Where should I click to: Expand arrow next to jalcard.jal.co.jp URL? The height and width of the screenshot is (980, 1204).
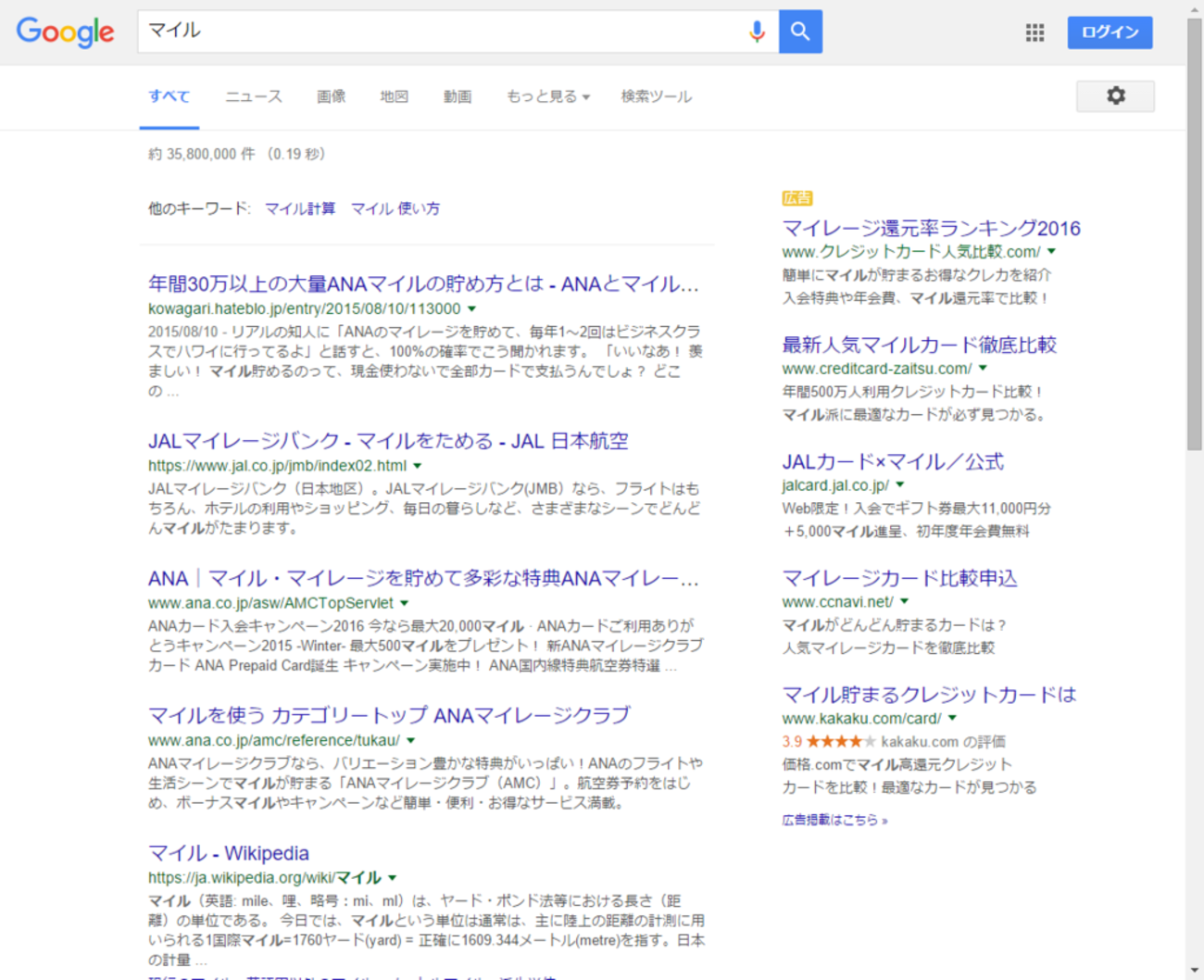900,485
